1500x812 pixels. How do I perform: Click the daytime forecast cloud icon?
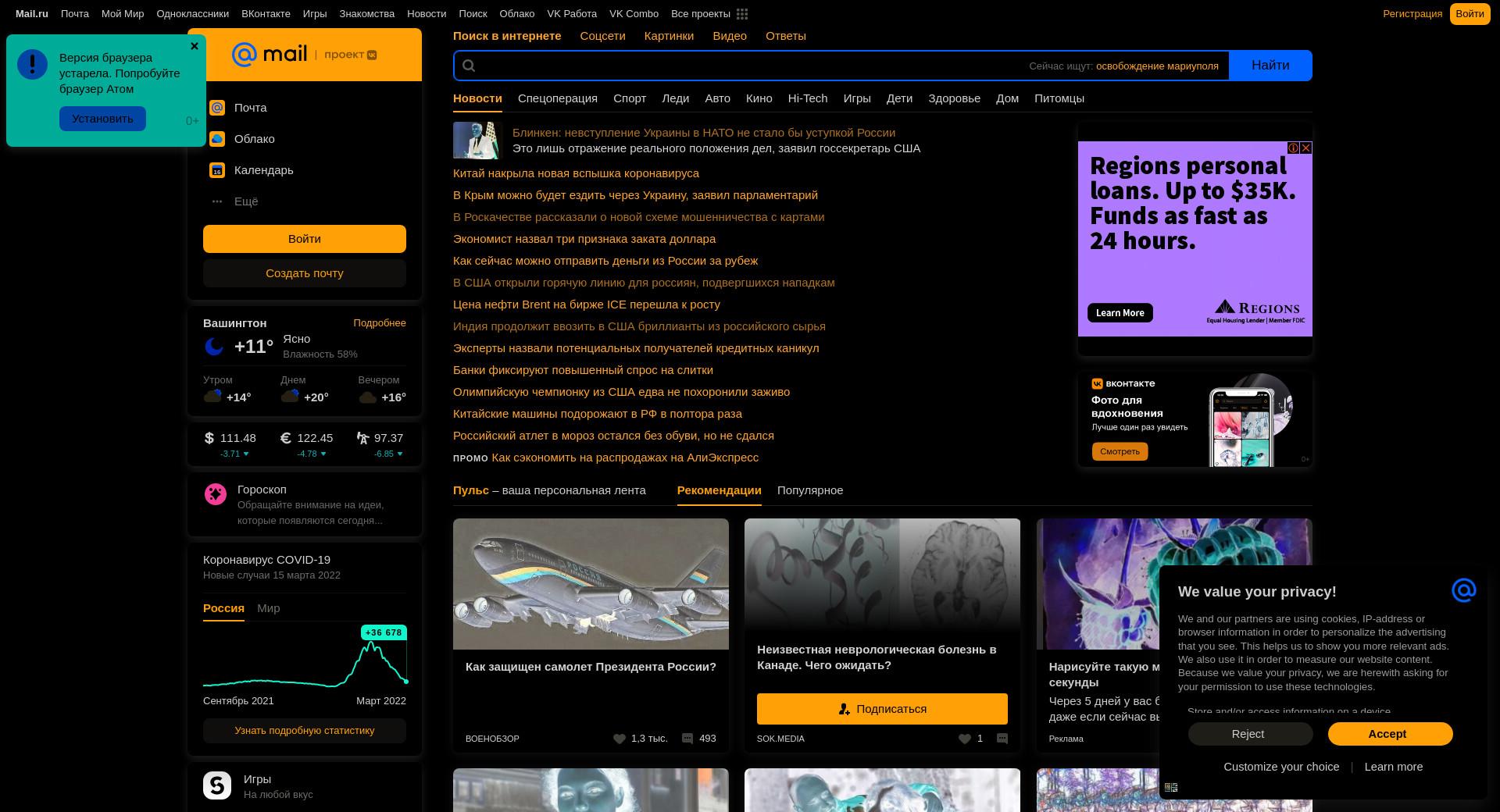click(290, 397)
